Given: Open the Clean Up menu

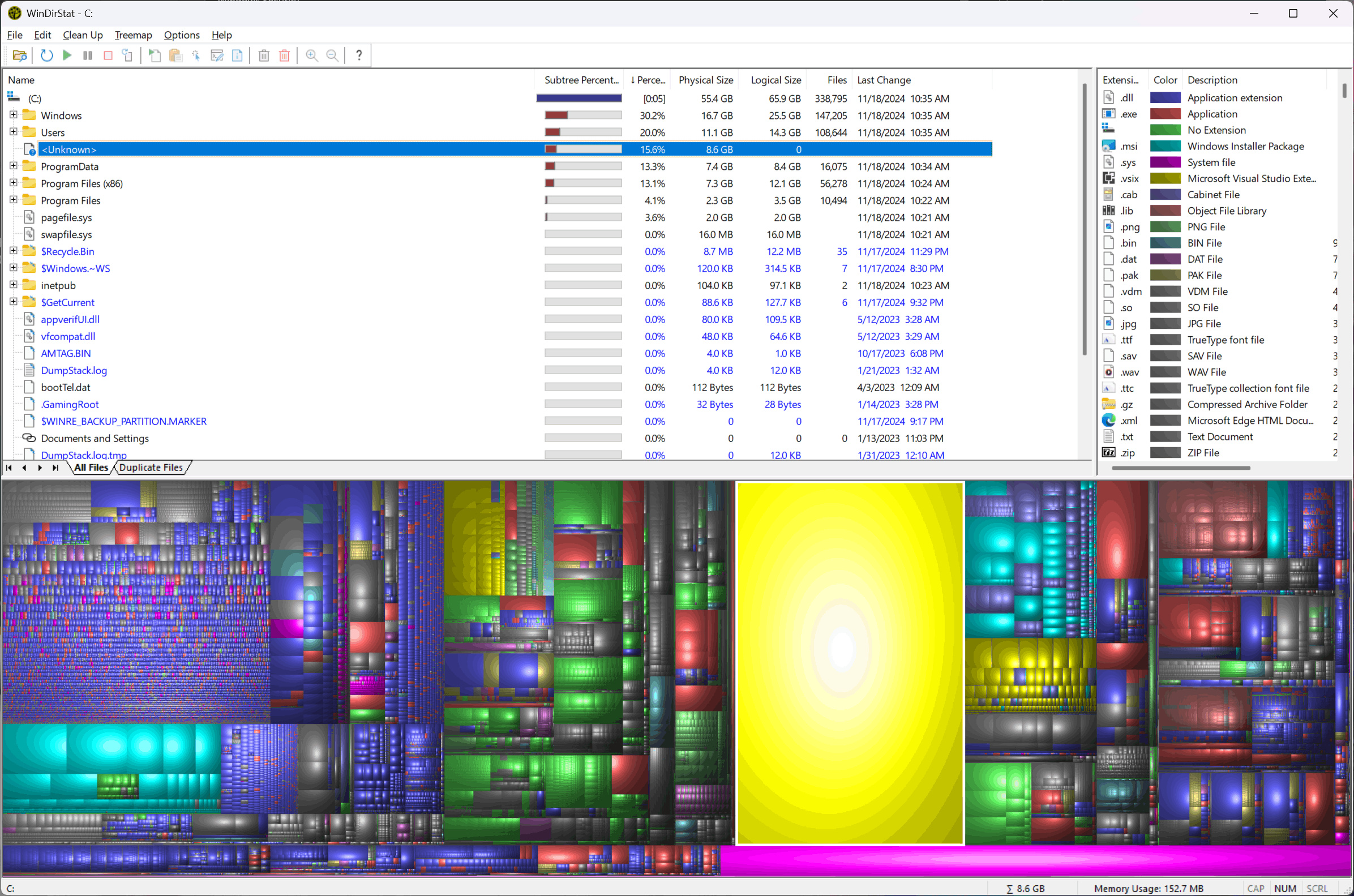Looking at the screenshot, I should pos(83,35).
